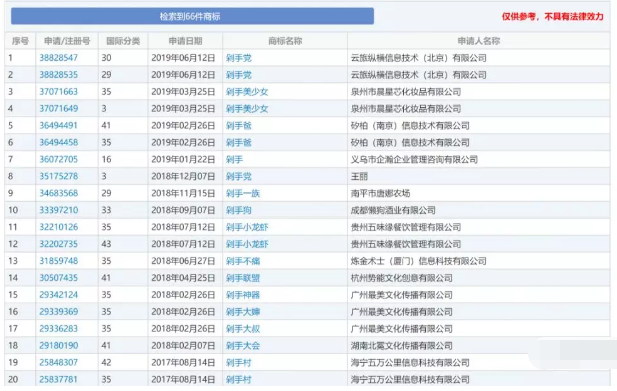The width and height of the screenshot is (617, 391).
Task: Open registration number 29336283
Action: pyautogui.click(x=58, y=328)
